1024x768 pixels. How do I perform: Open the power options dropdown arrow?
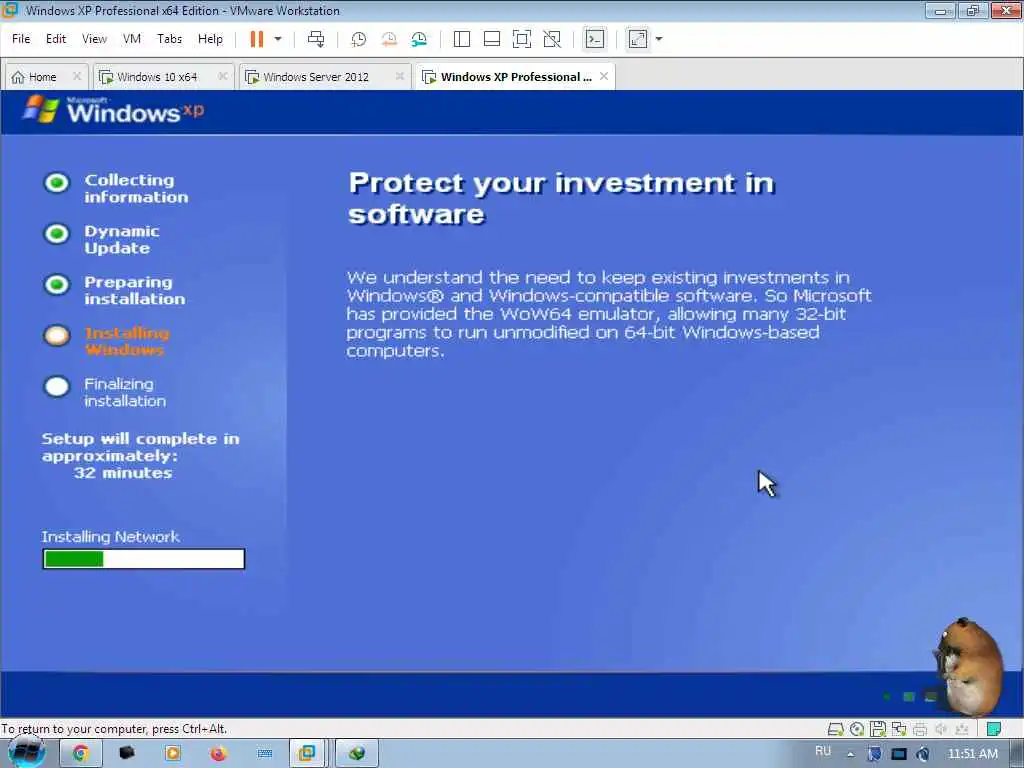tap(278, 39)
